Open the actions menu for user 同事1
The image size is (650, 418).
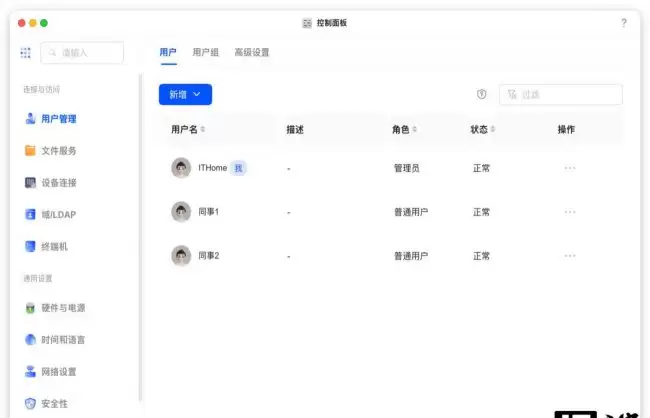[x=570, y=212]
